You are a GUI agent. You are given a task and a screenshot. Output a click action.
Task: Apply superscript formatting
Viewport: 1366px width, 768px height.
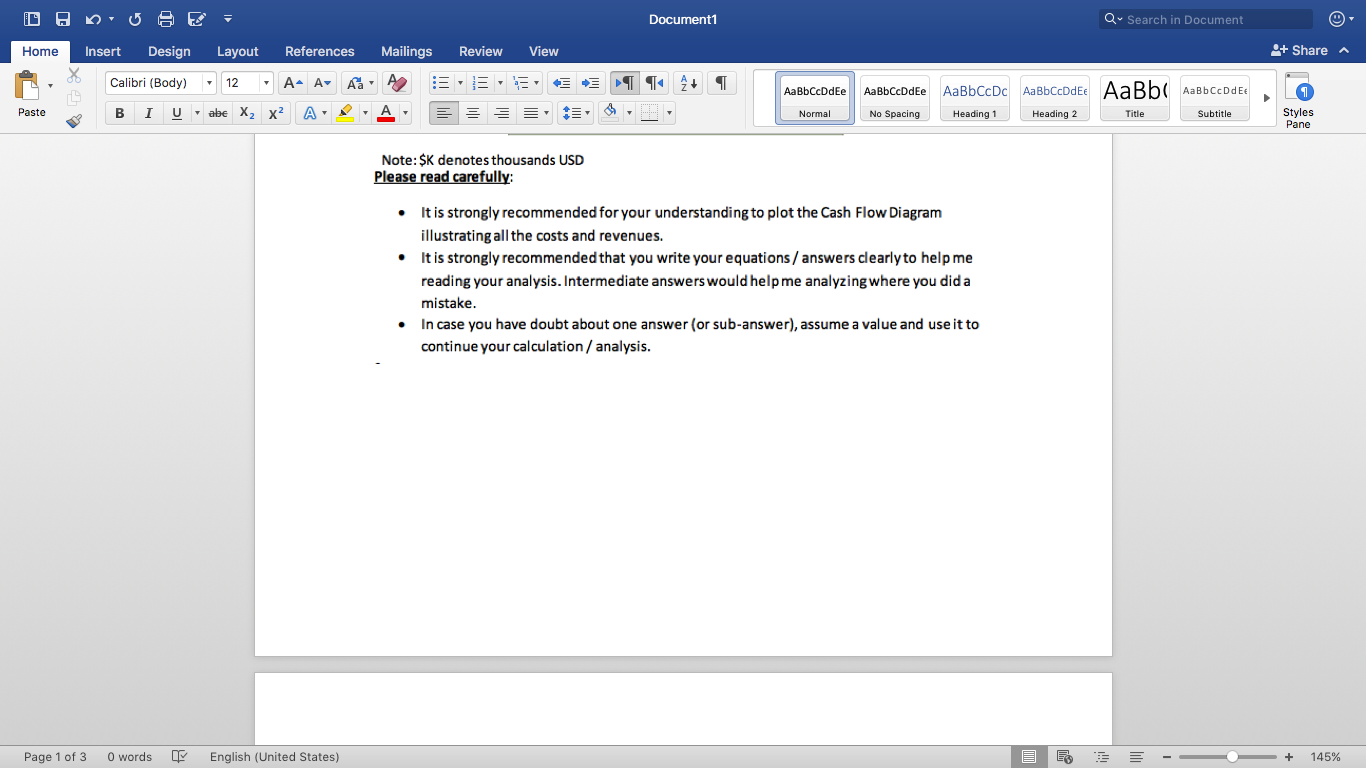pos(276,113)
